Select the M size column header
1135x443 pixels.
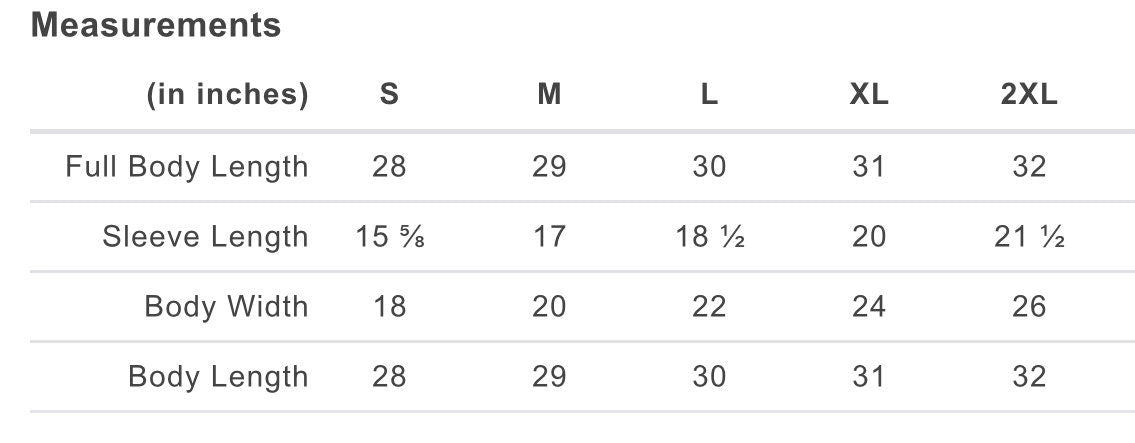click(549, 95)
